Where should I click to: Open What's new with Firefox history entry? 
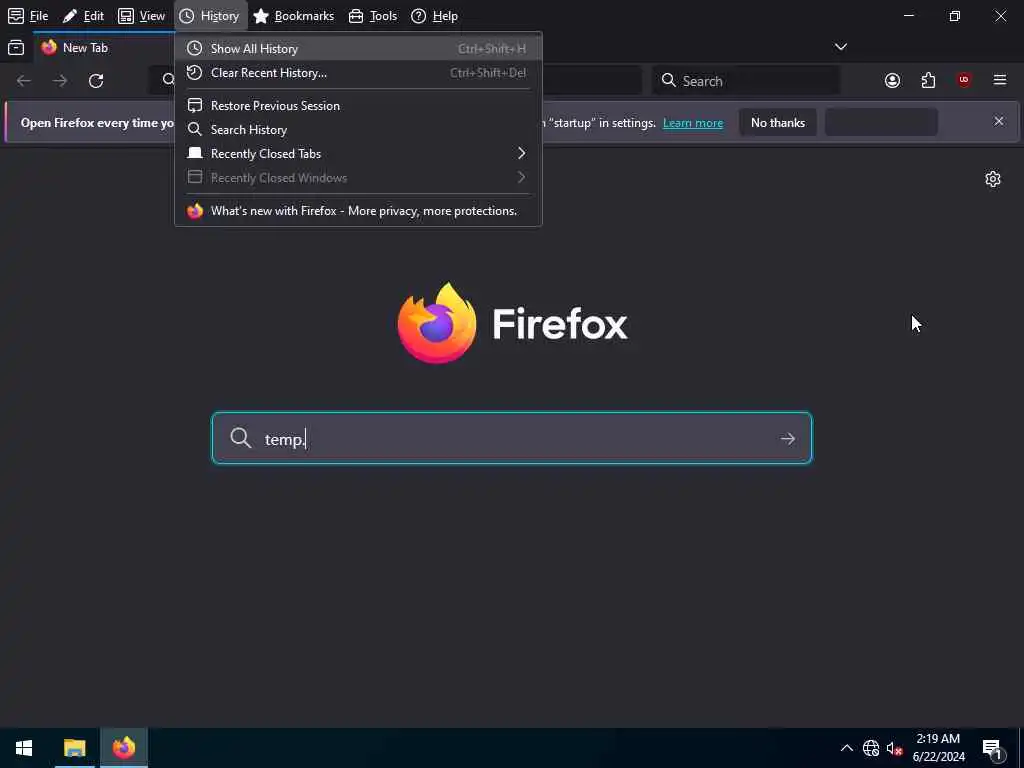point(358,210)
